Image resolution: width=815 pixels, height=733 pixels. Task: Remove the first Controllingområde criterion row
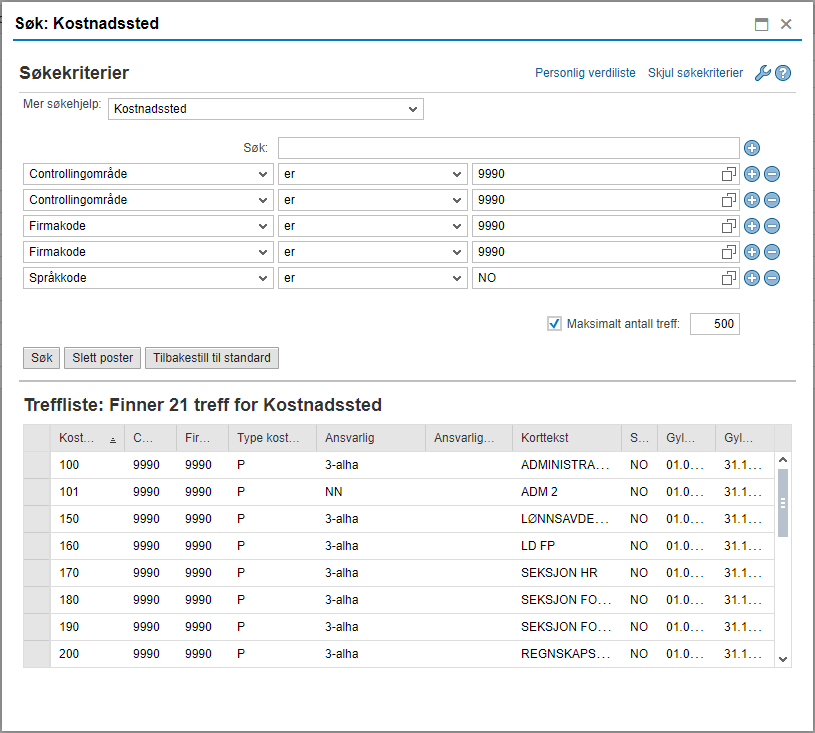[x=772, y=174]
